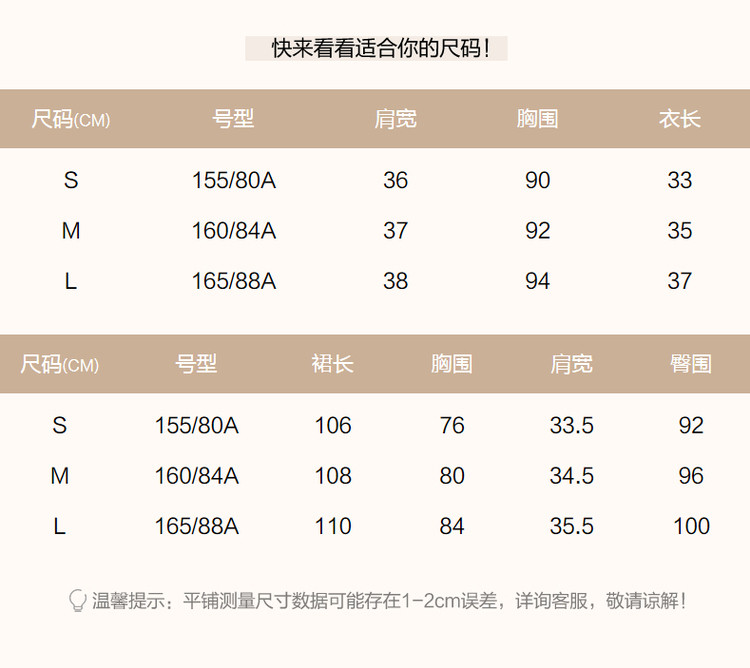Select the shoulder width value 36
The width and height of the screenshot is (750, 668).
tap(395, 180)
